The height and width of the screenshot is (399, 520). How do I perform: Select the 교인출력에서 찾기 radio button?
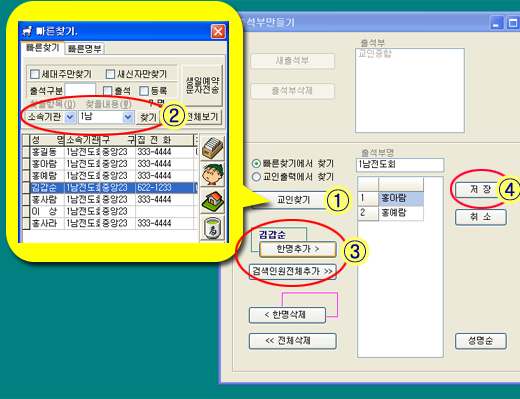tap(256, 177)
